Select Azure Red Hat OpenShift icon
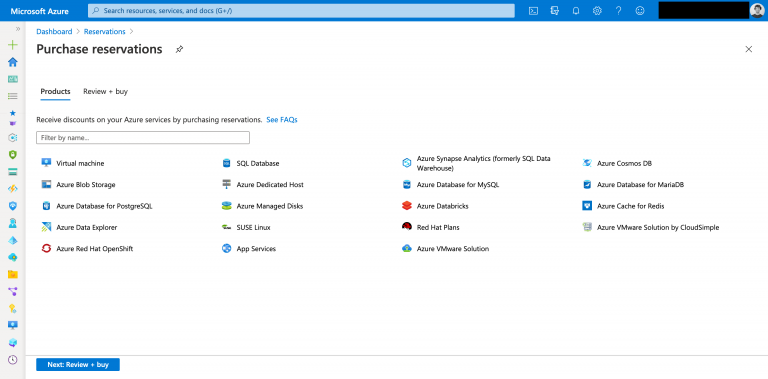 click(47, 249)
